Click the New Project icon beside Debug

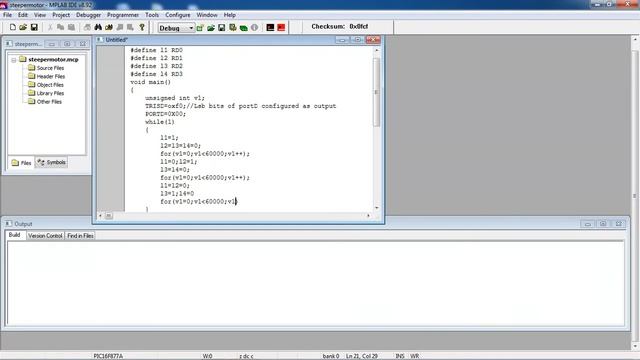[200, 28]
